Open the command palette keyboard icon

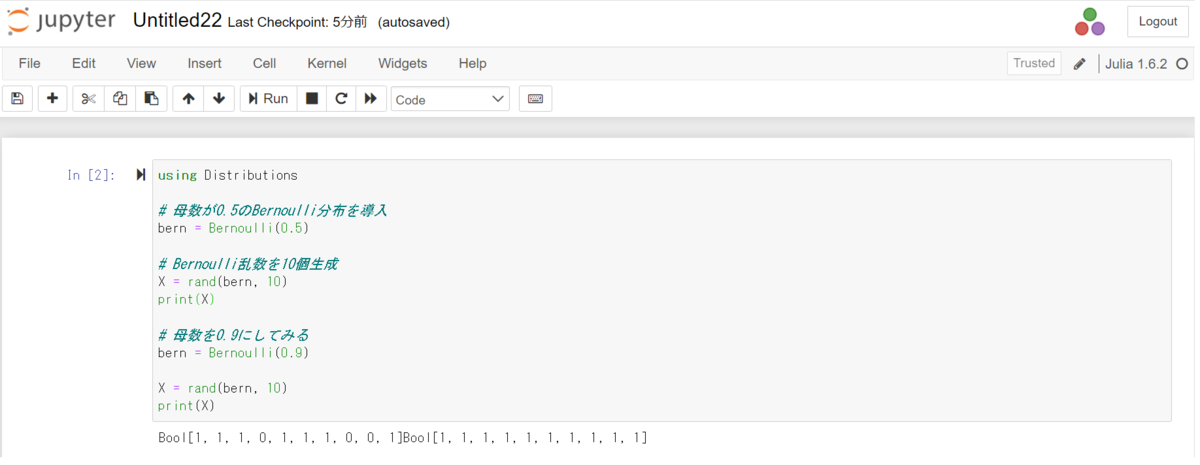tap(535, 99)
